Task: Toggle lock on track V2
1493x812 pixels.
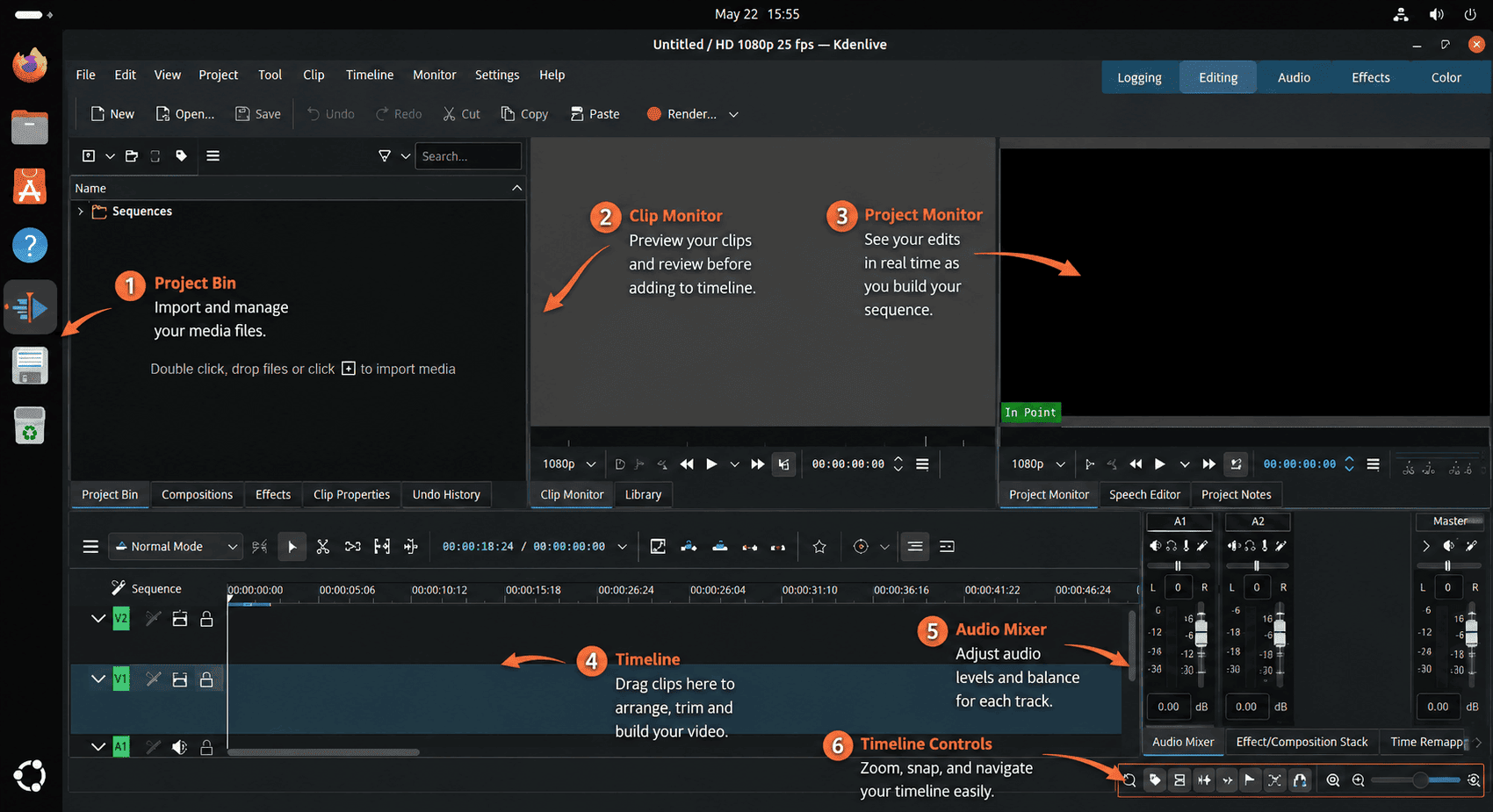Action: (x=206, y=619)
